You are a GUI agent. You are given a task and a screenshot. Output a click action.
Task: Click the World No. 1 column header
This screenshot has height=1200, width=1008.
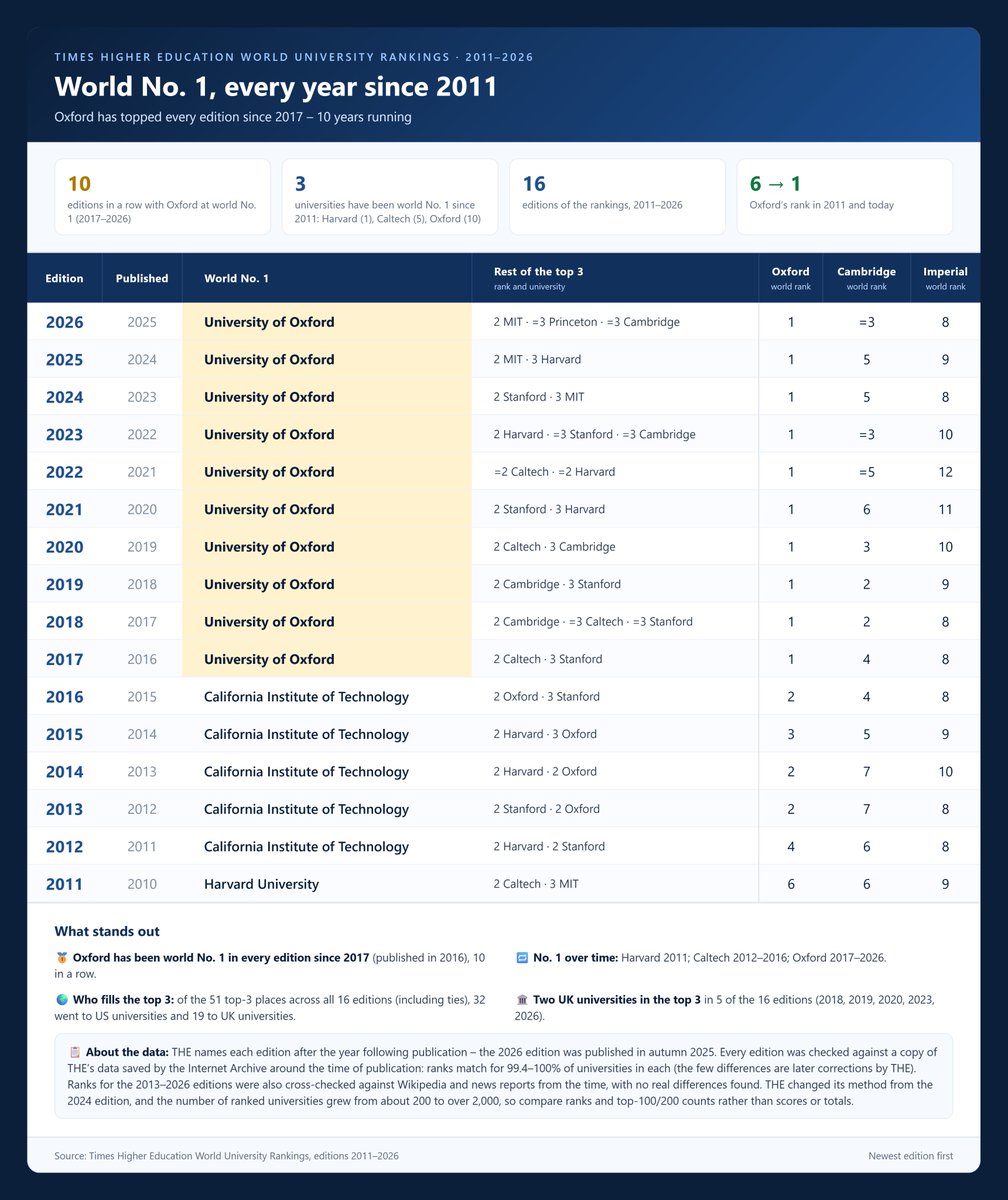point(327,278)
